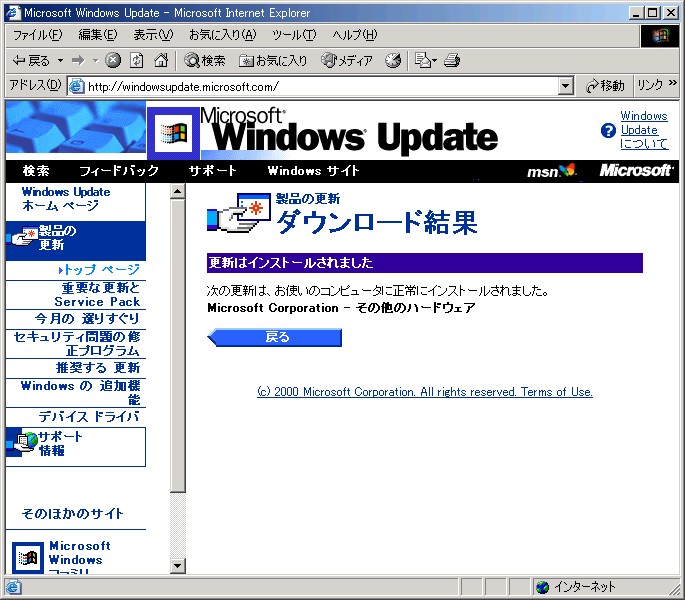685x600 pixels.
Task: Click the Stop loading icon
Action: 113,60
